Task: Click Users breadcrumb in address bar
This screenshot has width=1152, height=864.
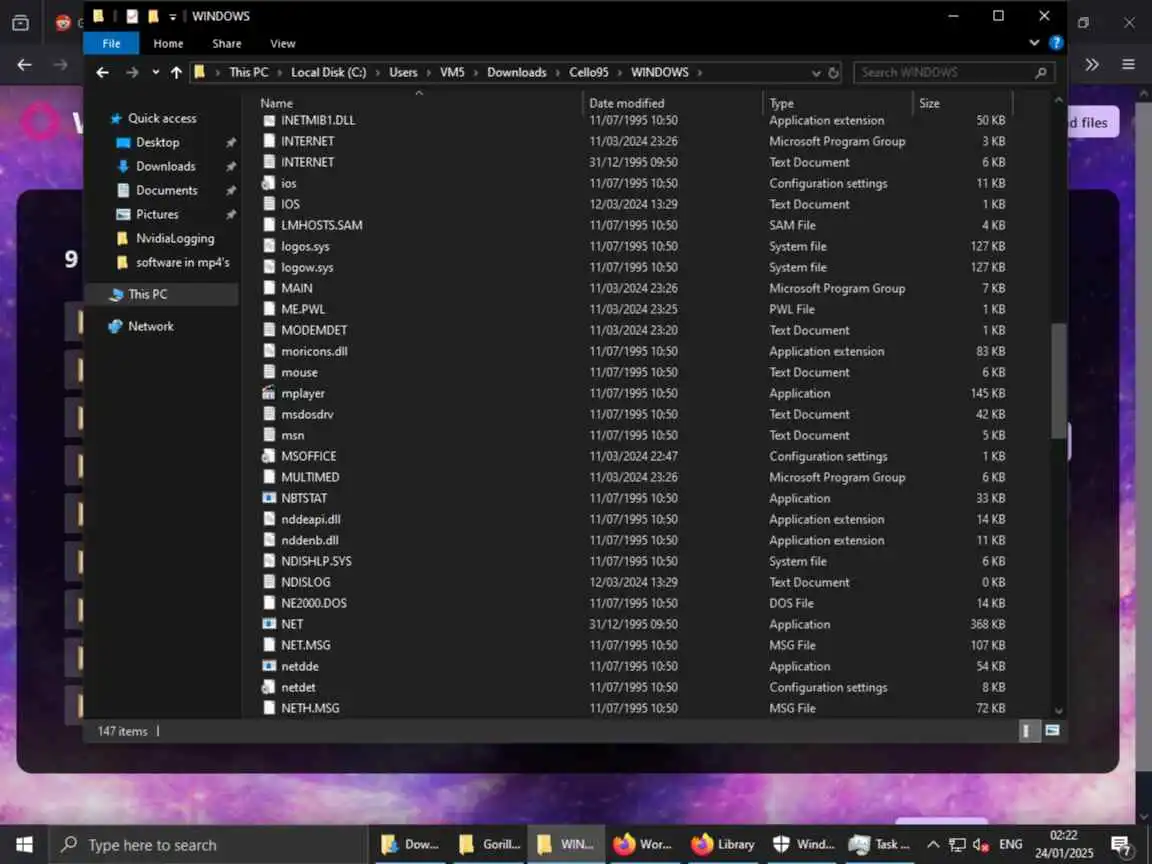Action: 403,72
